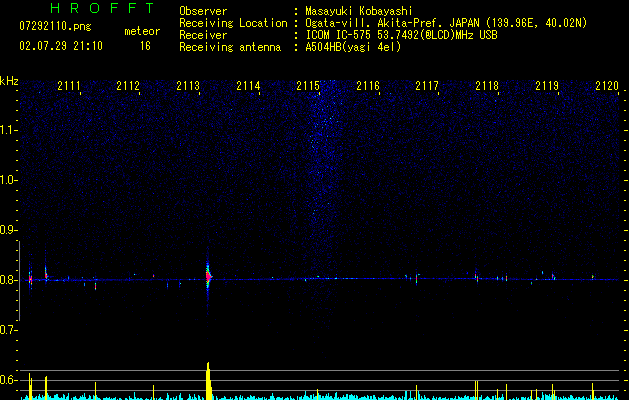The image size is (629, 400).
Task: Click the 0.7 frequency axis label
Action: (8, 330)
